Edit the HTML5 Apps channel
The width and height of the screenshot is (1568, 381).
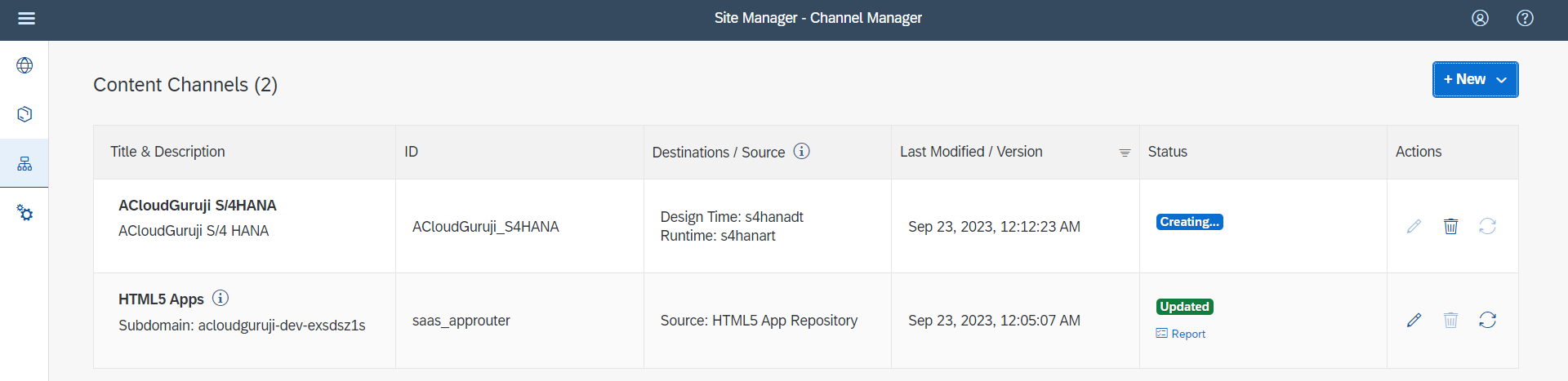click(1414, 320)
